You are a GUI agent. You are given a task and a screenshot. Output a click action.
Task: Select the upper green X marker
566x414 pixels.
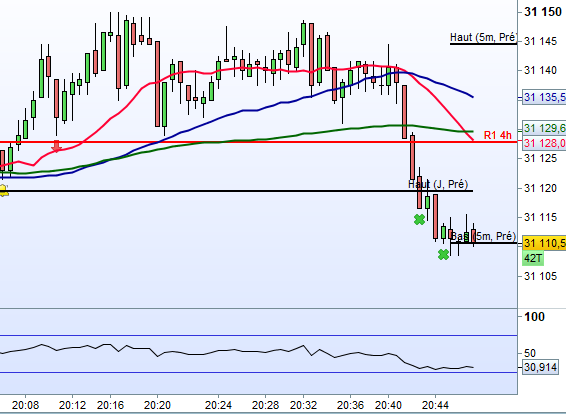click(x=419, y=219)
